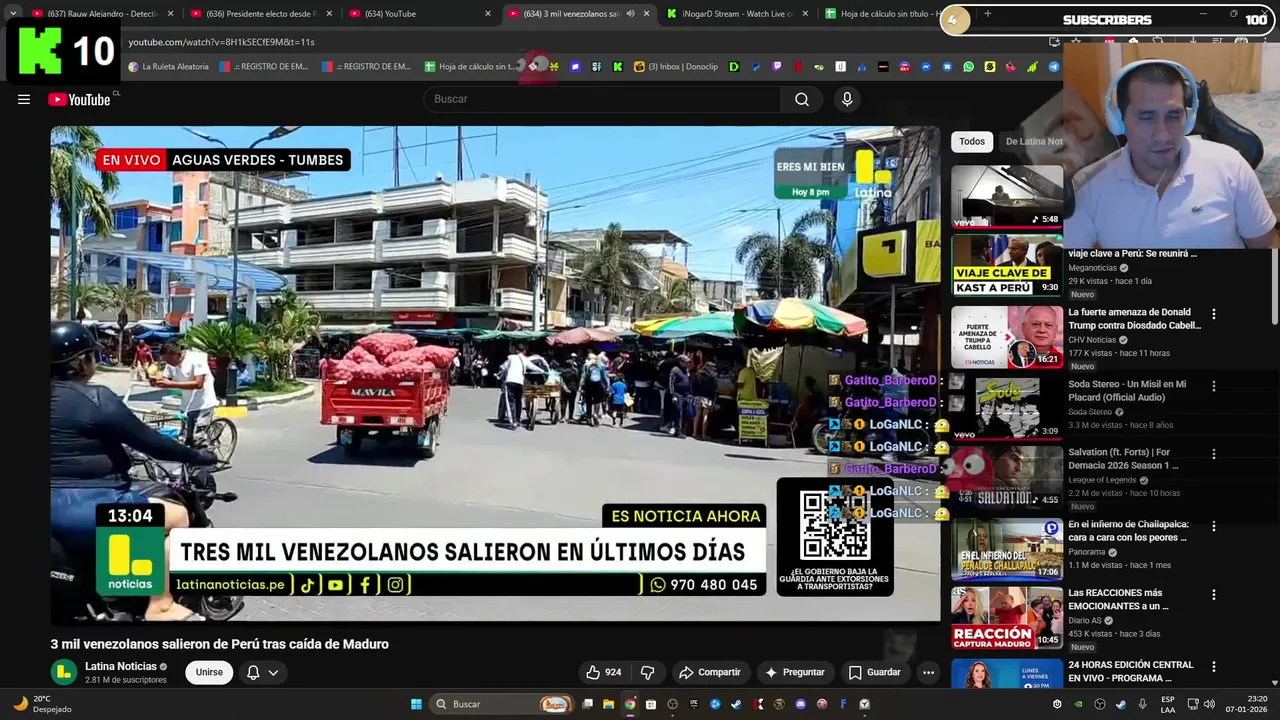Open options for Soda Stereo video
Image resolution: width=1280 pixels, height=720 pixels.
tap(1214, 386)
